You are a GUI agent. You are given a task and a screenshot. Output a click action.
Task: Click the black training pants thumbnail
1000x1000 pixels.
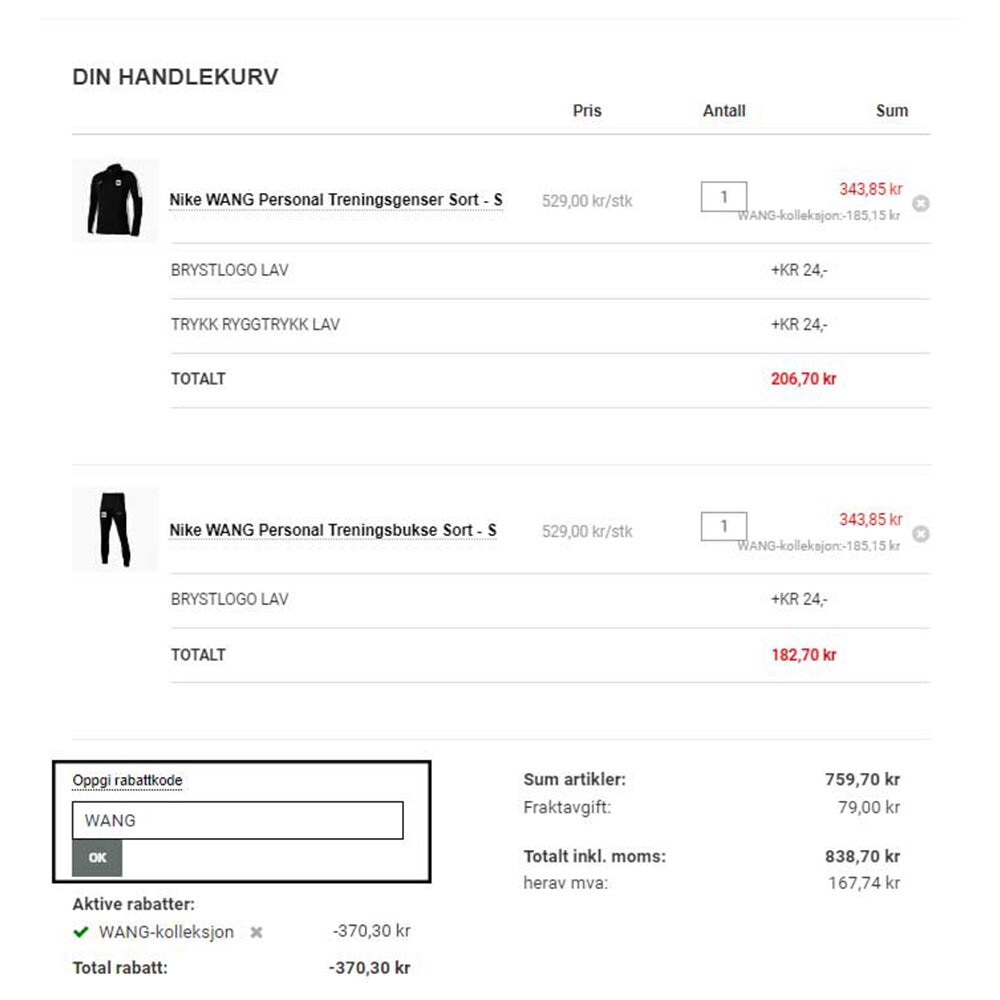pyautogui.click(x=115, y=529)
